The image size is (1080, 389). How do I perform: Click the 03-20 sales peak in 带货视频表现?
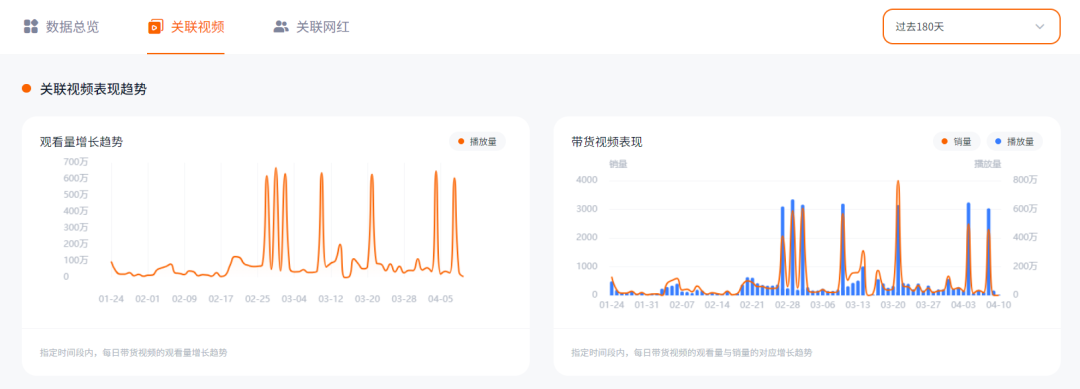[x=898, y=182]
